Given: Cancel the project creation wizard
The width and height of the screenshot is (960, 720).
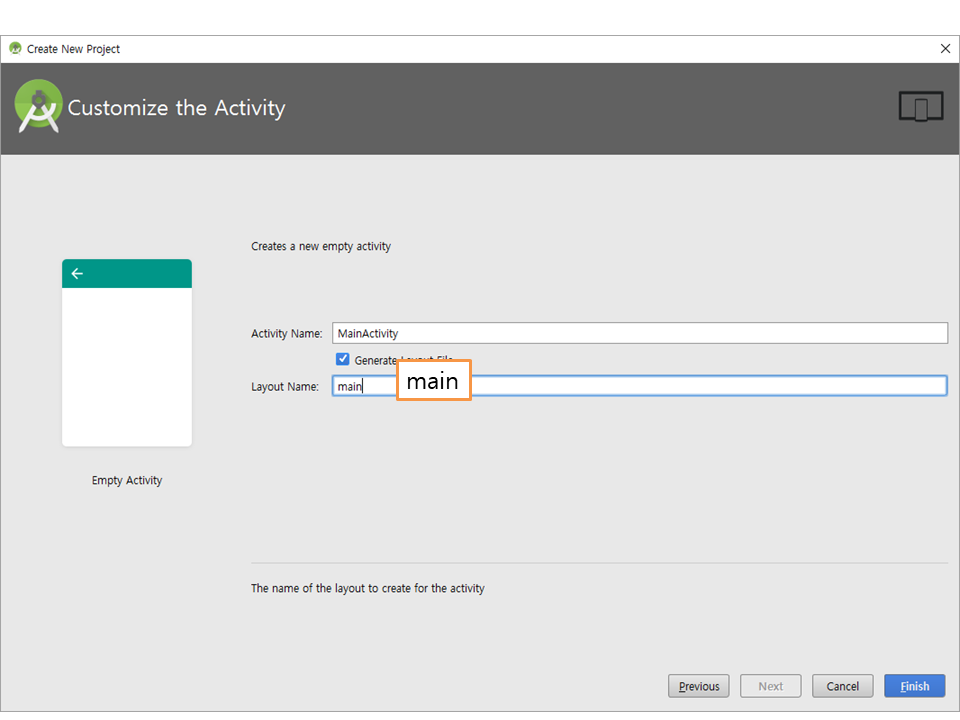Looking at the screenshot, I should [x=842, y=686].
